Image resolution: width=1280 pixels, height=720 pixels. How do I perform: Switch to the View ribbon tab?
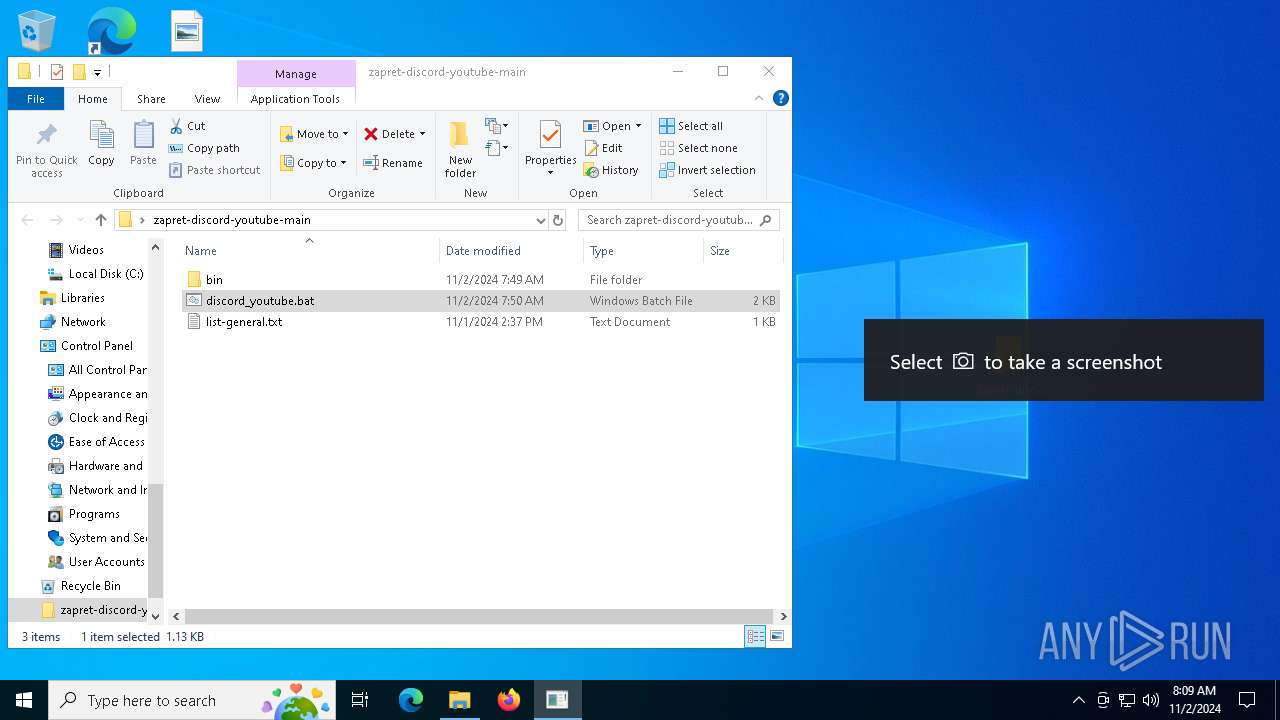pos(207,99)
